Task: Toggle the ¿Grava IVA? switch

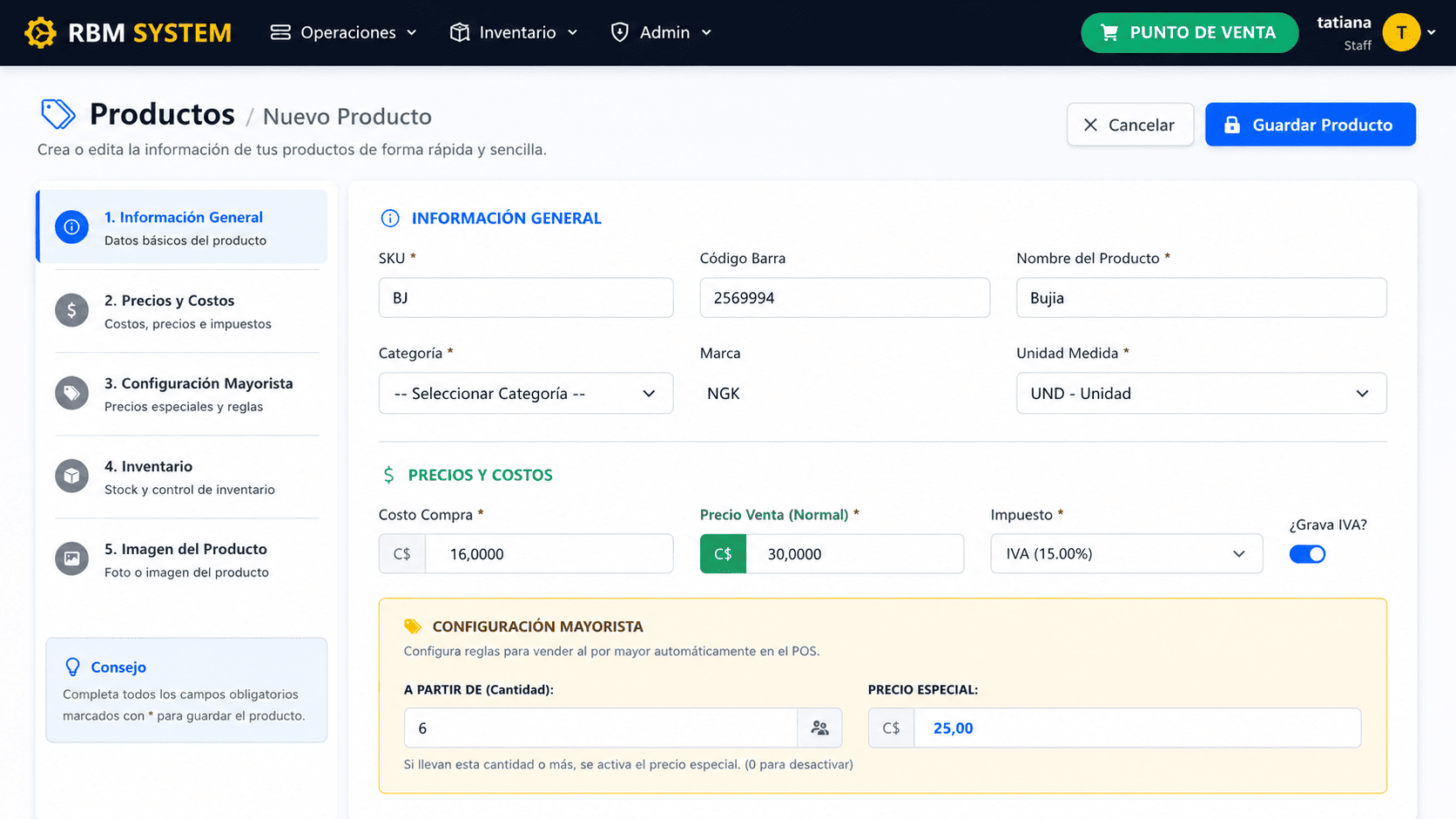Action: pos(1307,554)
